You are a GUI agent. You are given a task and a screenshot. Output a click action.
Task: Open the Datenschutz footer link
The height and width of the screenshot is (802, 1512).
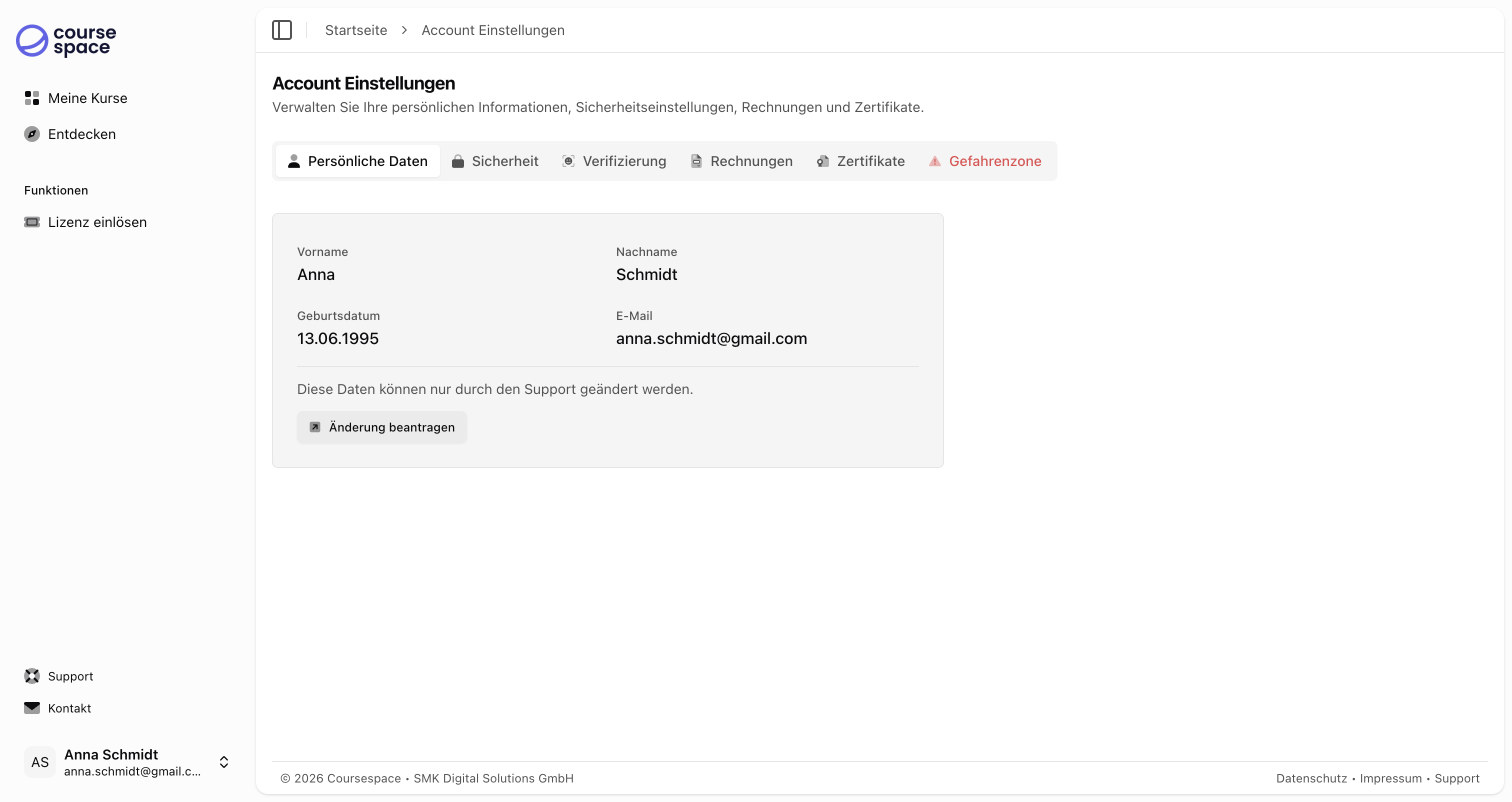pyautogui.click(x=1311, y=778)
